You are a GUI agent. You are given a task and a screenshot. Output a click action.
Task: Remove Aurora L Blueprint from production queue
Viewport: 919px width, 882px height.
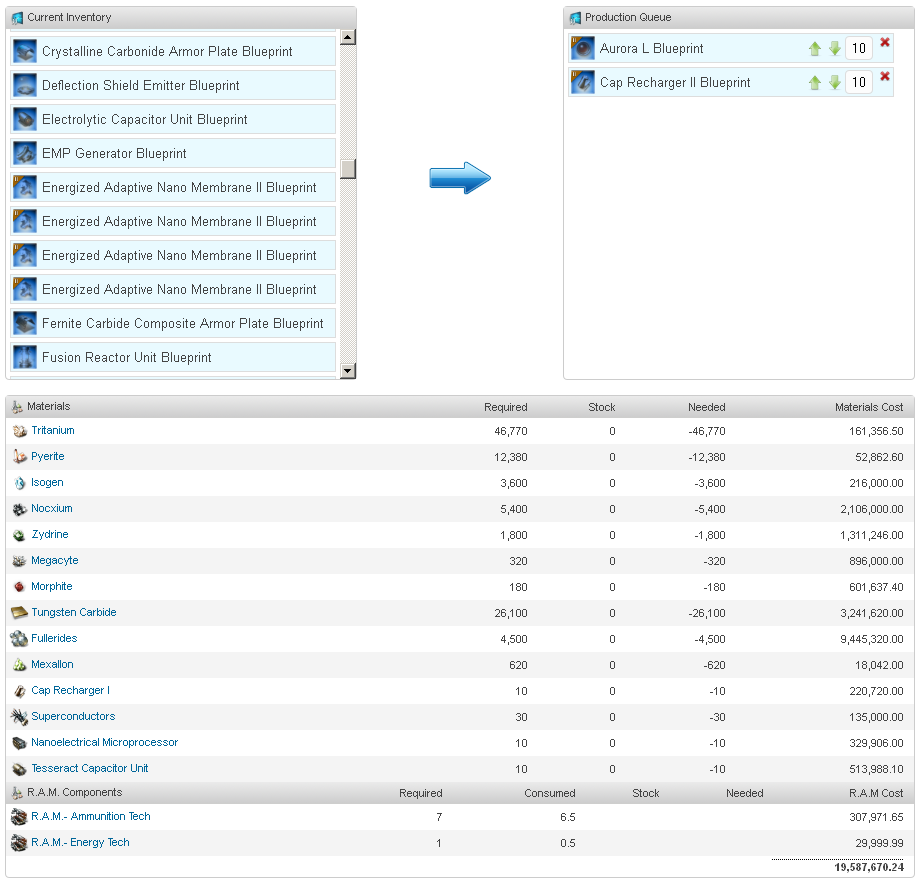884,43
